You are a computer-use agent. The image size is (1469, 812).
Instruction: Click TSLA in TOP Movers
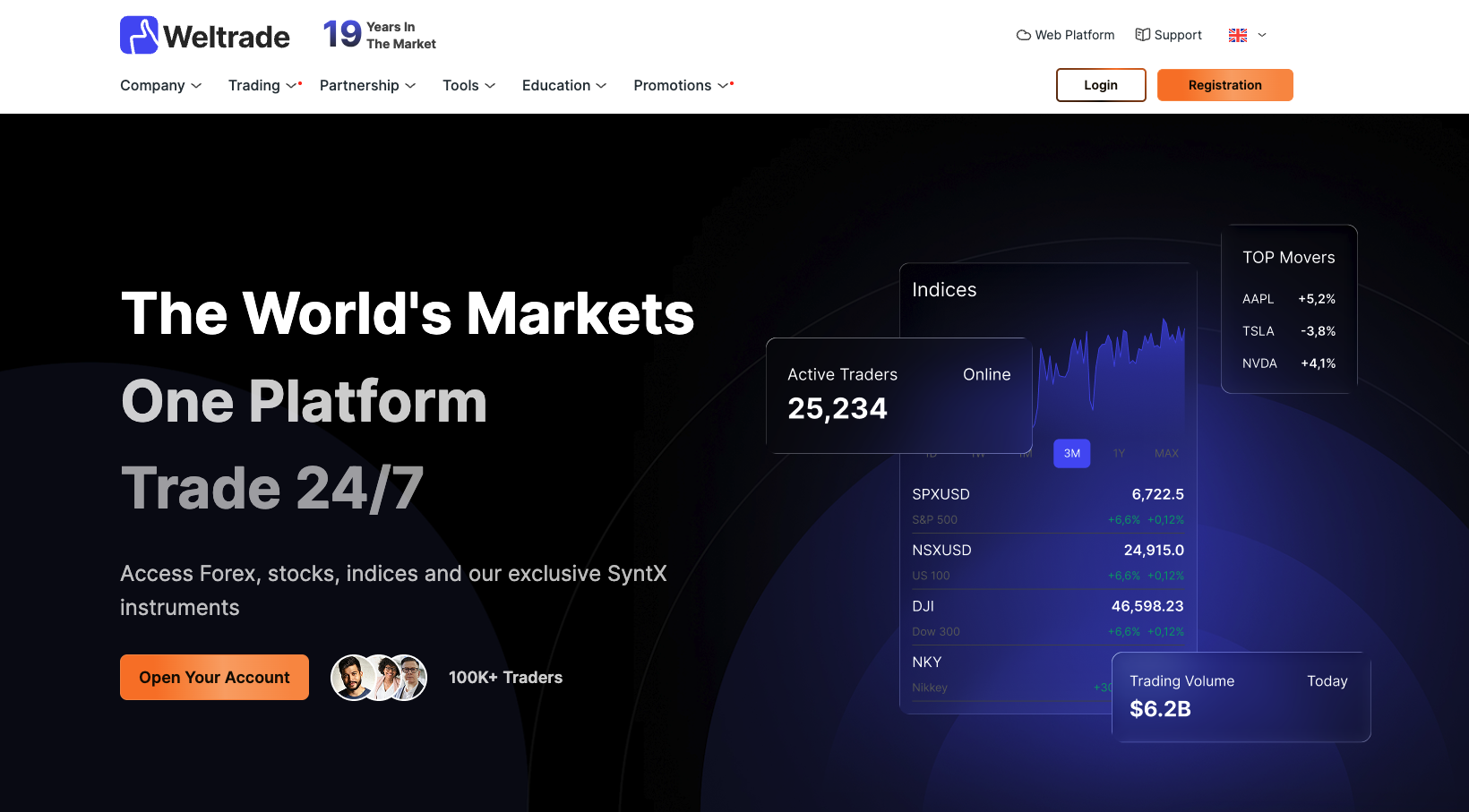1258,331
